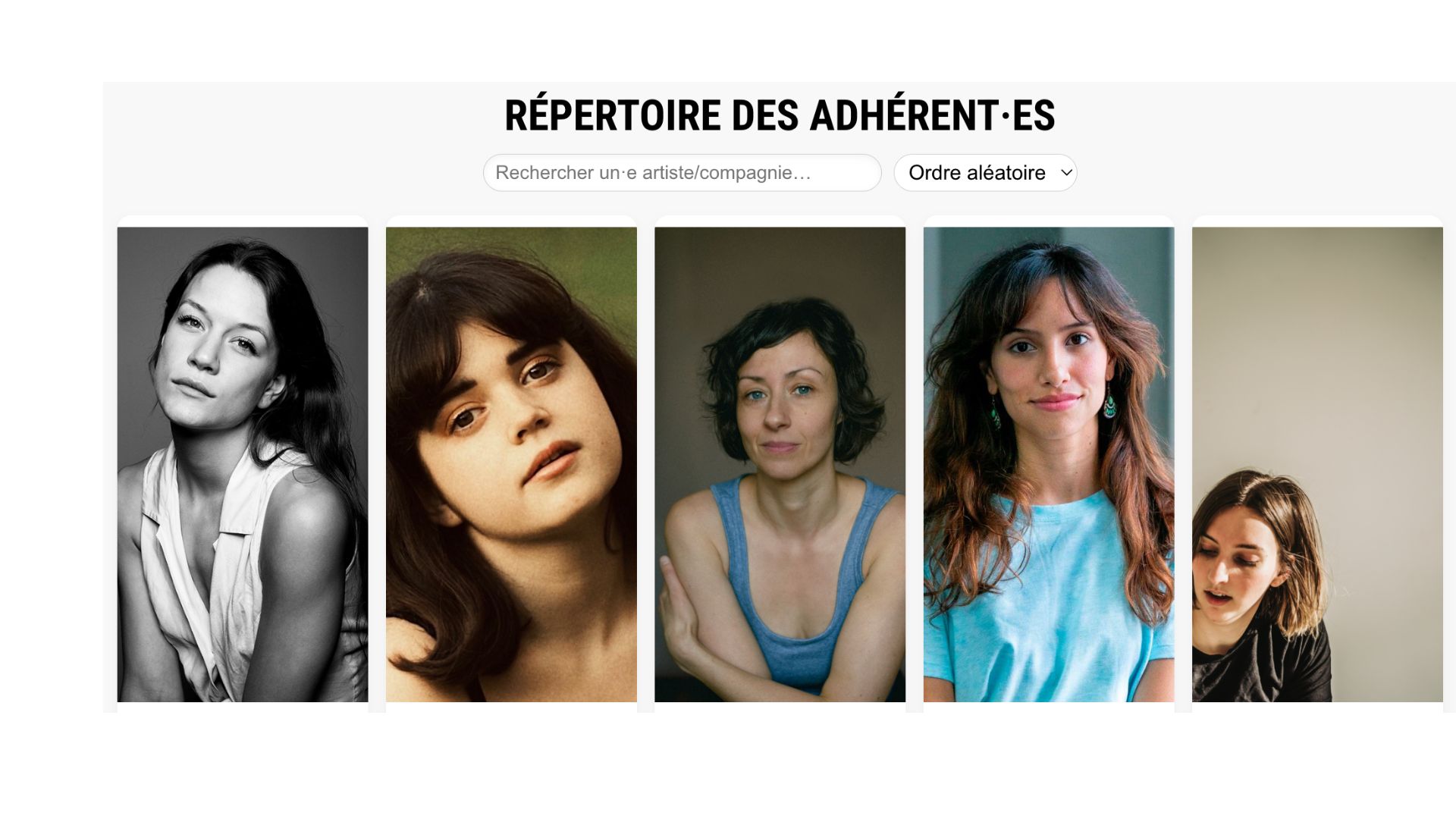View profile of woman with crossed arms
This screenshot has width=1456, height=819.
tap(780, 464)
